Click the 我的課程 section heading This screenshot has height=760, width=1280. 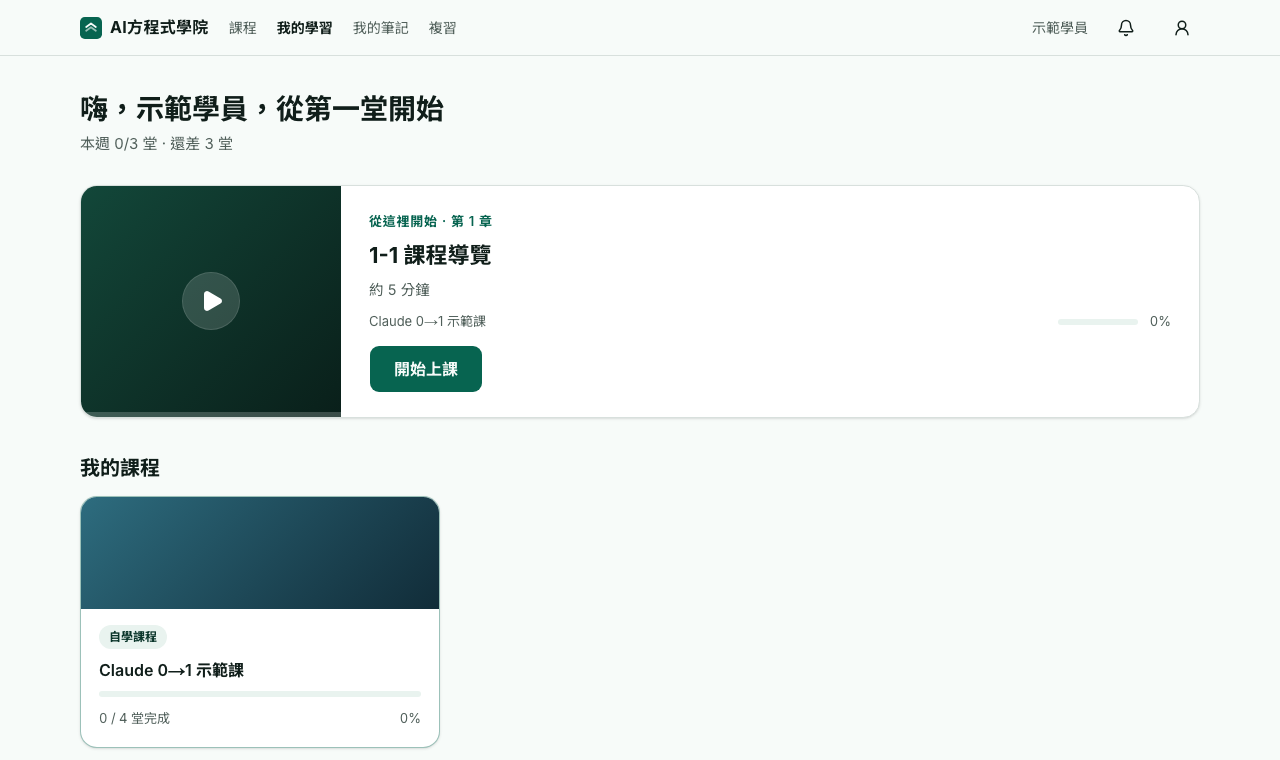click(120, 468)
